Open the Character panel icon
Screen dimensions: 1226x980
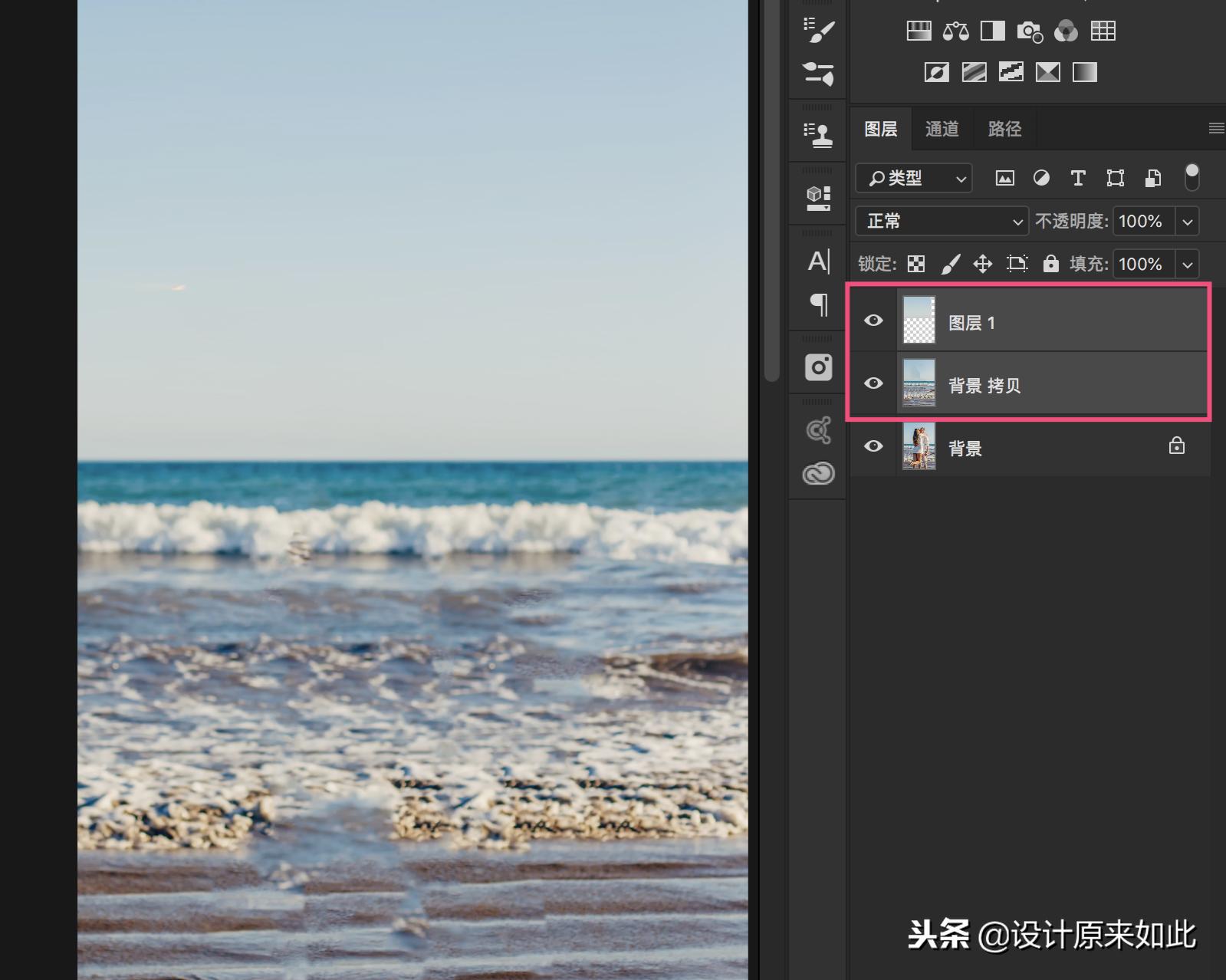click(x=818, y=261)
